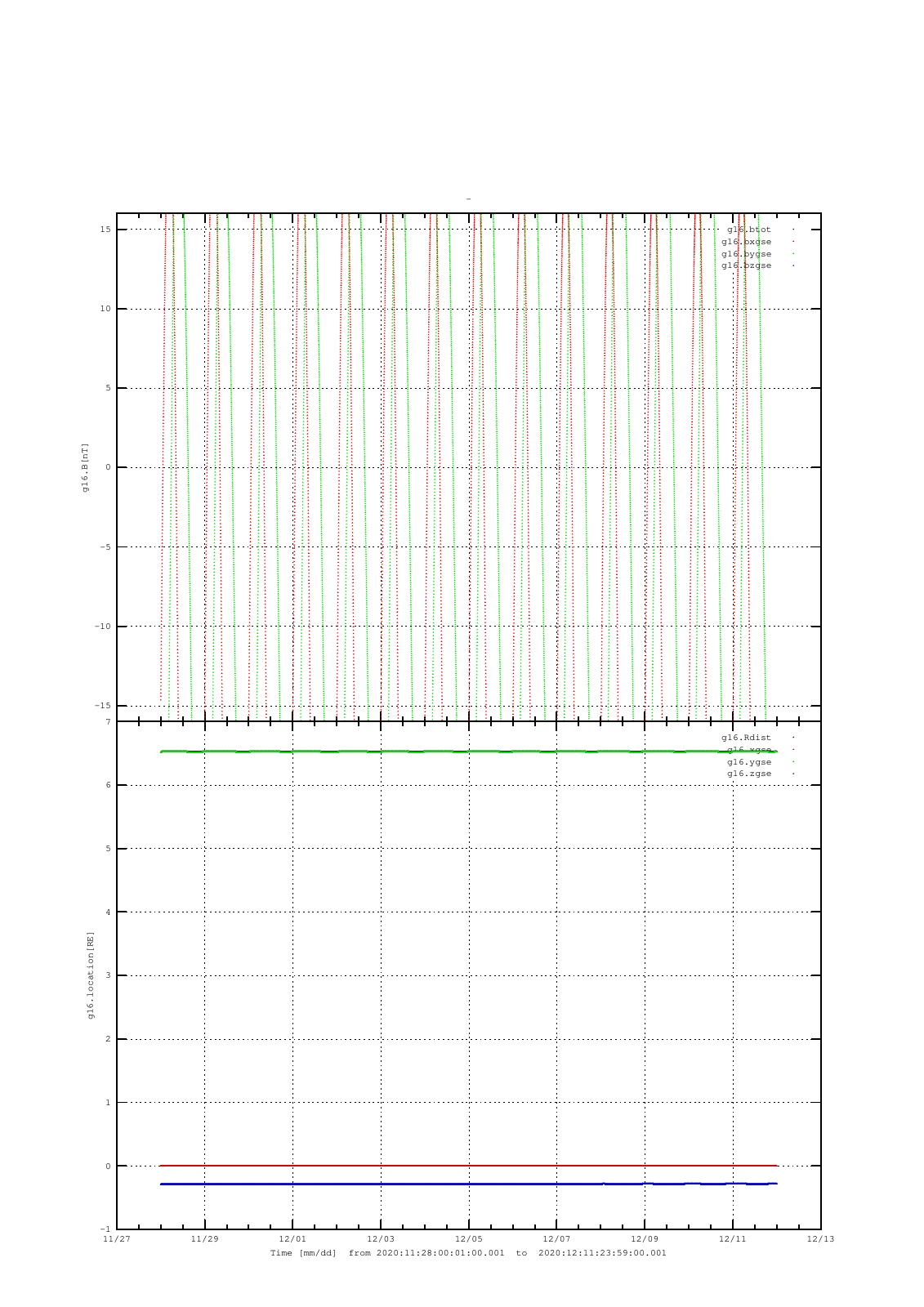This screenshot has width=924, height=1307.
Task: Click the 12/13 date tick label
Action: point(820,1239)
